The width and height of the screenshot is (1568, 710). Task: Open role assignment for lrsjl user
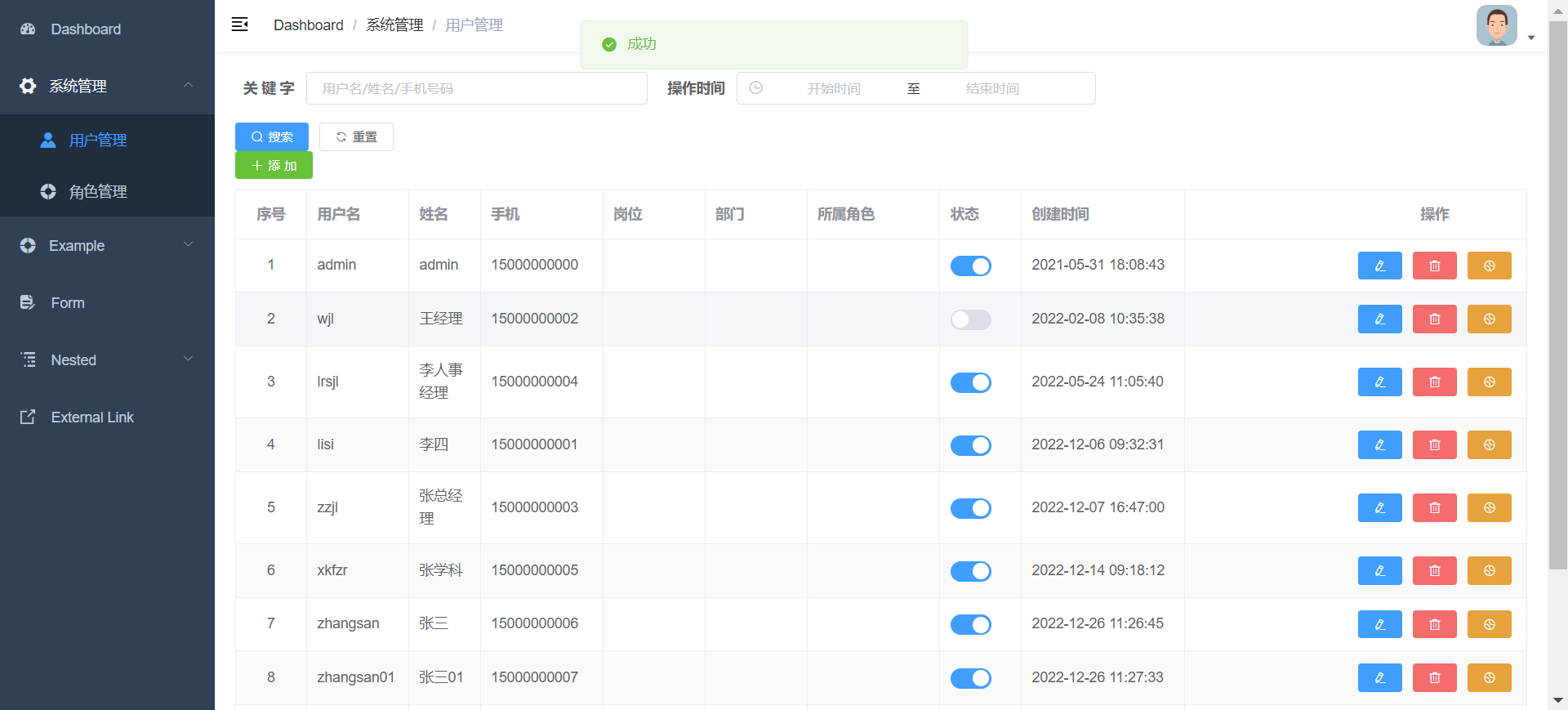(1489, 382)
